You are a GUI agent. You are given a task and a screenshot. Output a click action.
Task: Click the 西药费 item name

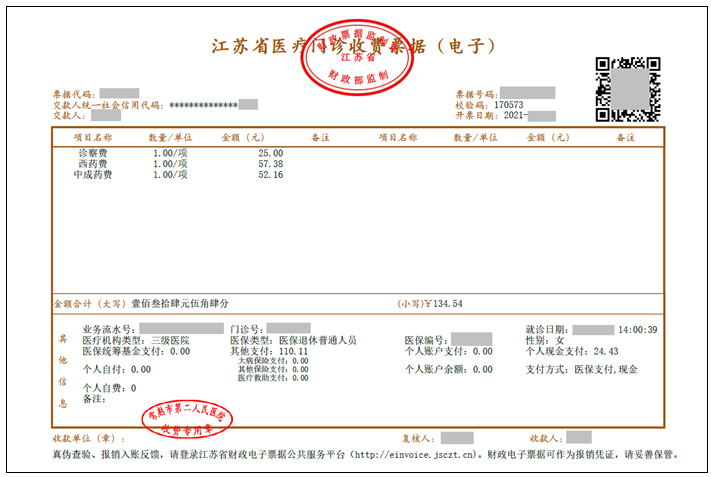click(93, 164)
